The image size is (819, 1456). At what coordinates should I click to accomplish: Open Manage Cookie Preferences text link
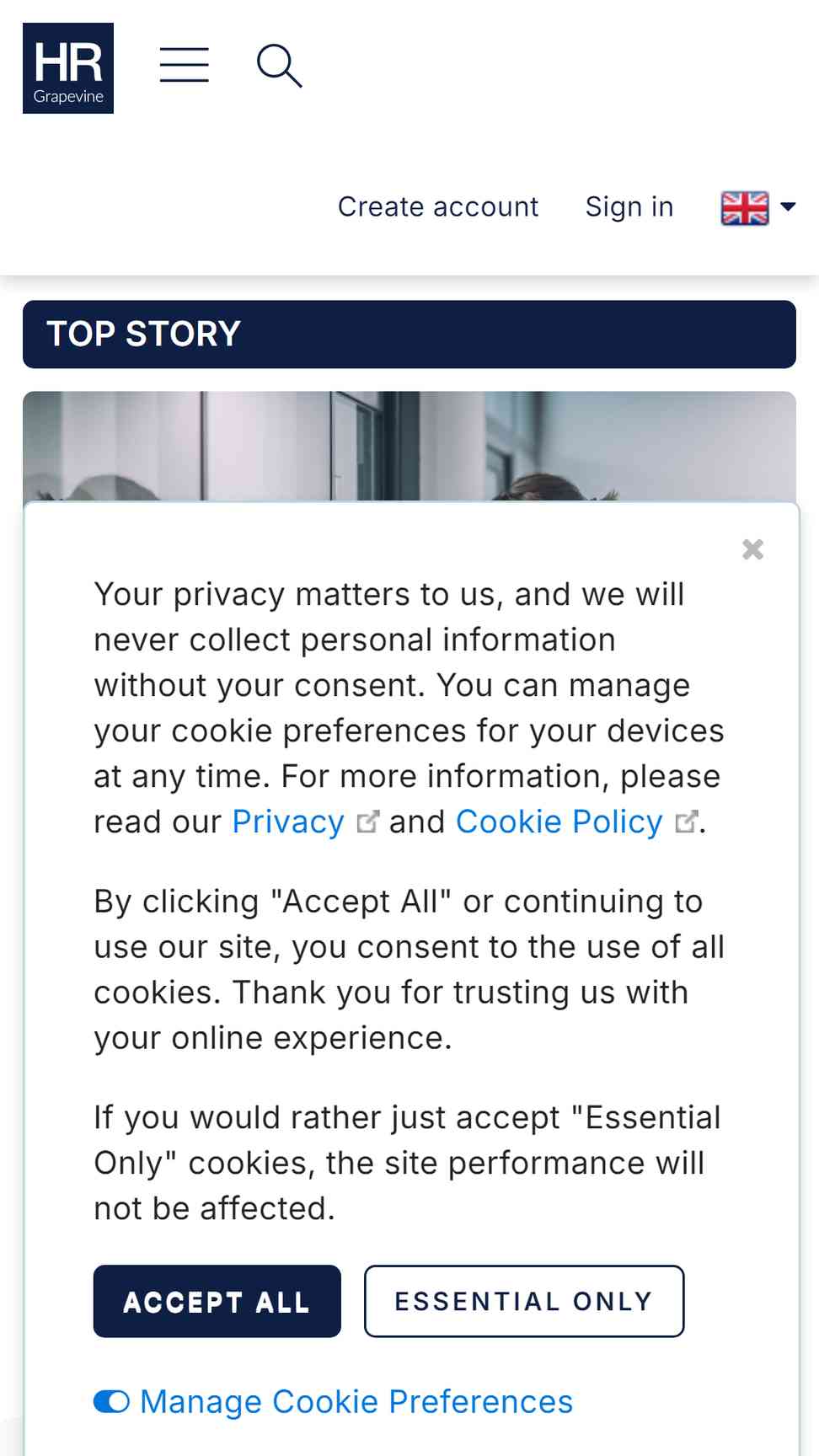click(x=356, y=1401)
